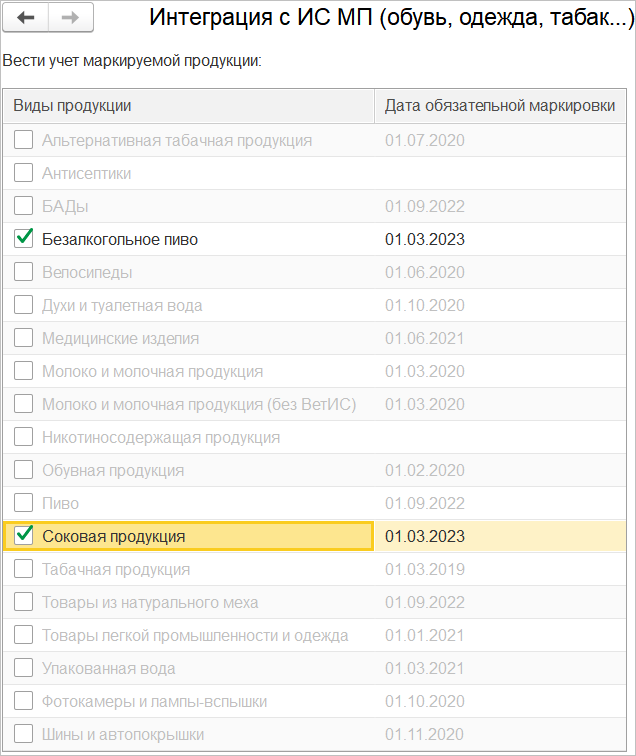The image size is (636, 756).
Task: Click the forward navigation arrow
Action: [x=70, y=18]
